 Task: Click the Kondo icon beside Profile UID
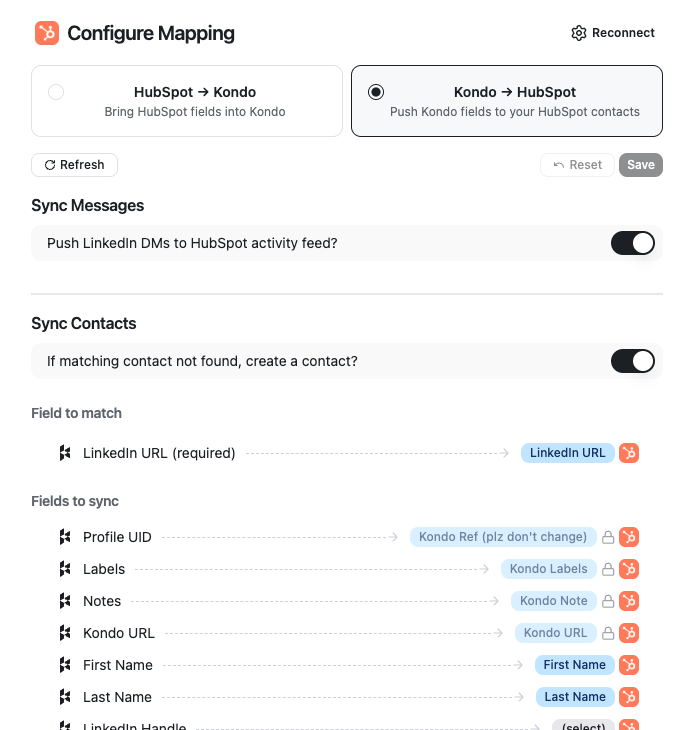pyautogui.click(x=65, y=537)
